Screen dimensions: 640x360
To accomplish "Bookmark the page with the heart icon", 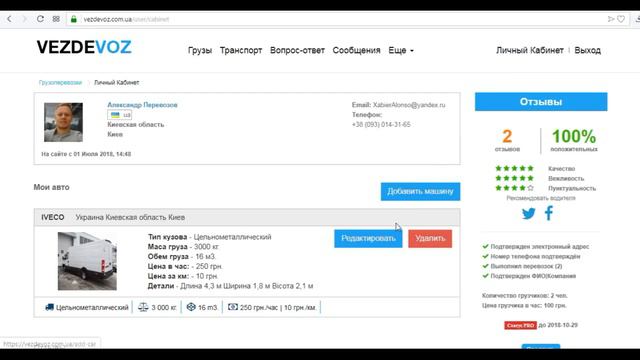I will 621,19.
